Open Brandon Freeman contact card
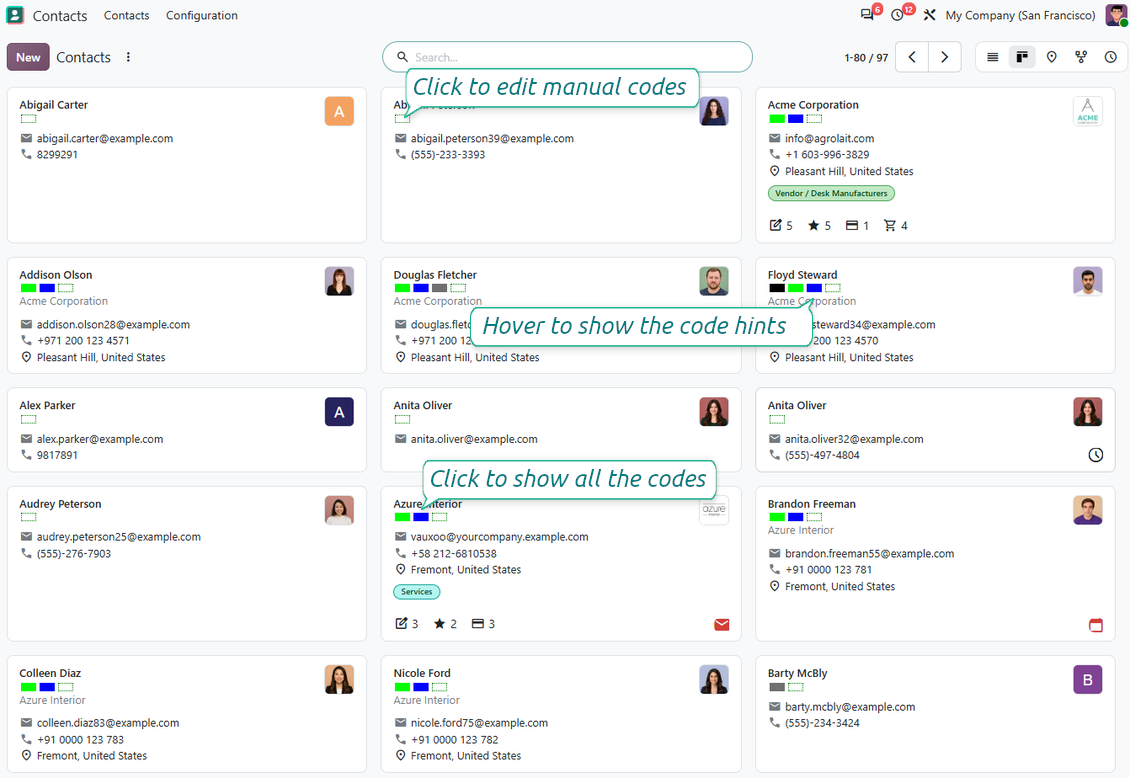1130x778 pixels. tap(935, 563)
